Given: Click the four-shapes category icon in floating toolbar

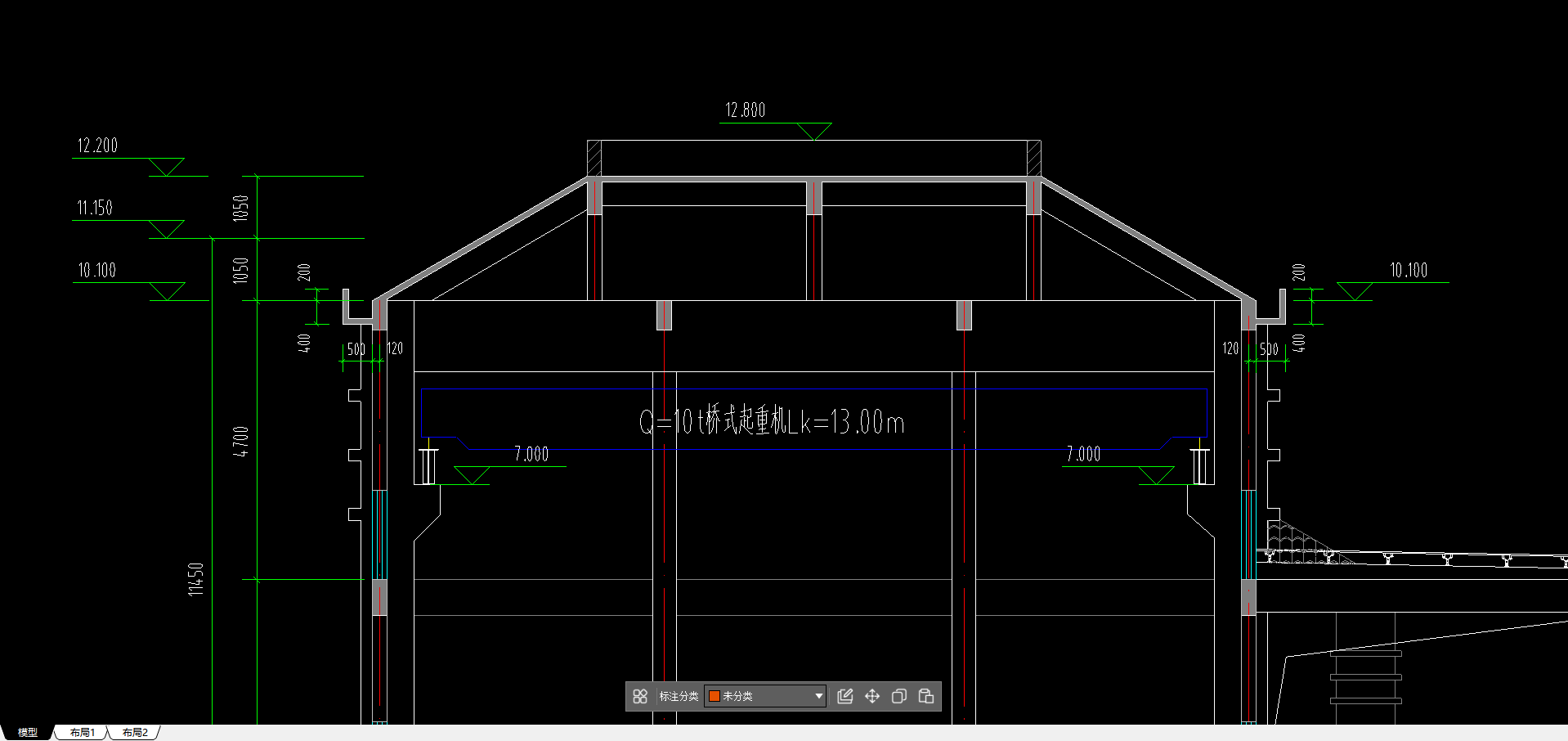Looking at the screenshot, I should click(x=640, y=696).
